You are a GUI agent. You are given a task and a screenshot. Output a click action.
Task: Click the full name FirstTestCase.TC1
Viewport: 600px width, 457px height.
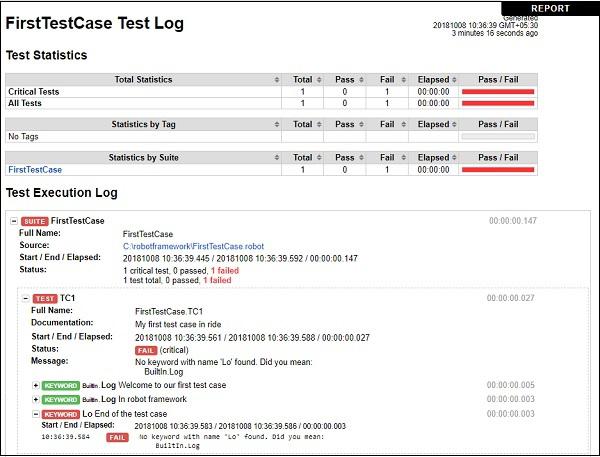(169, 312)
